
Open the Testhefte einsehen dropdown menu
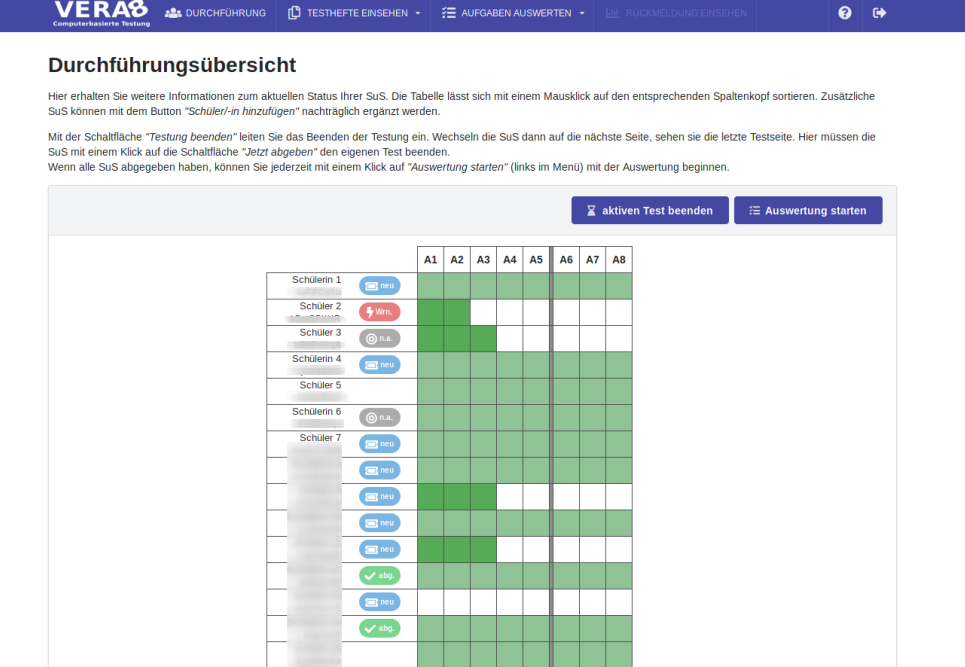[x=354, y=13]
